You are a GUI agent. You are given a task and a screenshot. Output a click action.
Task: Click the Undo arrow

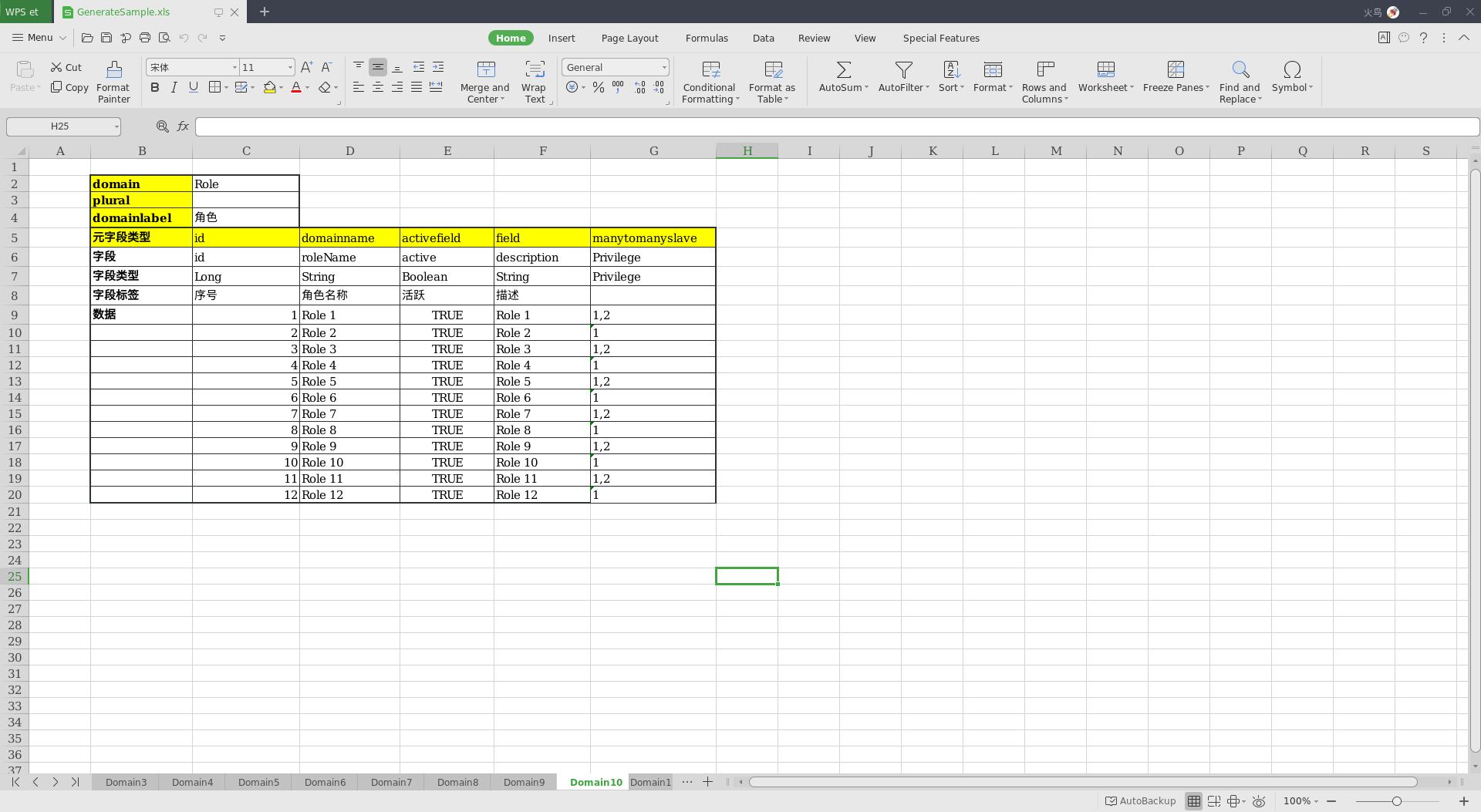pos(184,37)
